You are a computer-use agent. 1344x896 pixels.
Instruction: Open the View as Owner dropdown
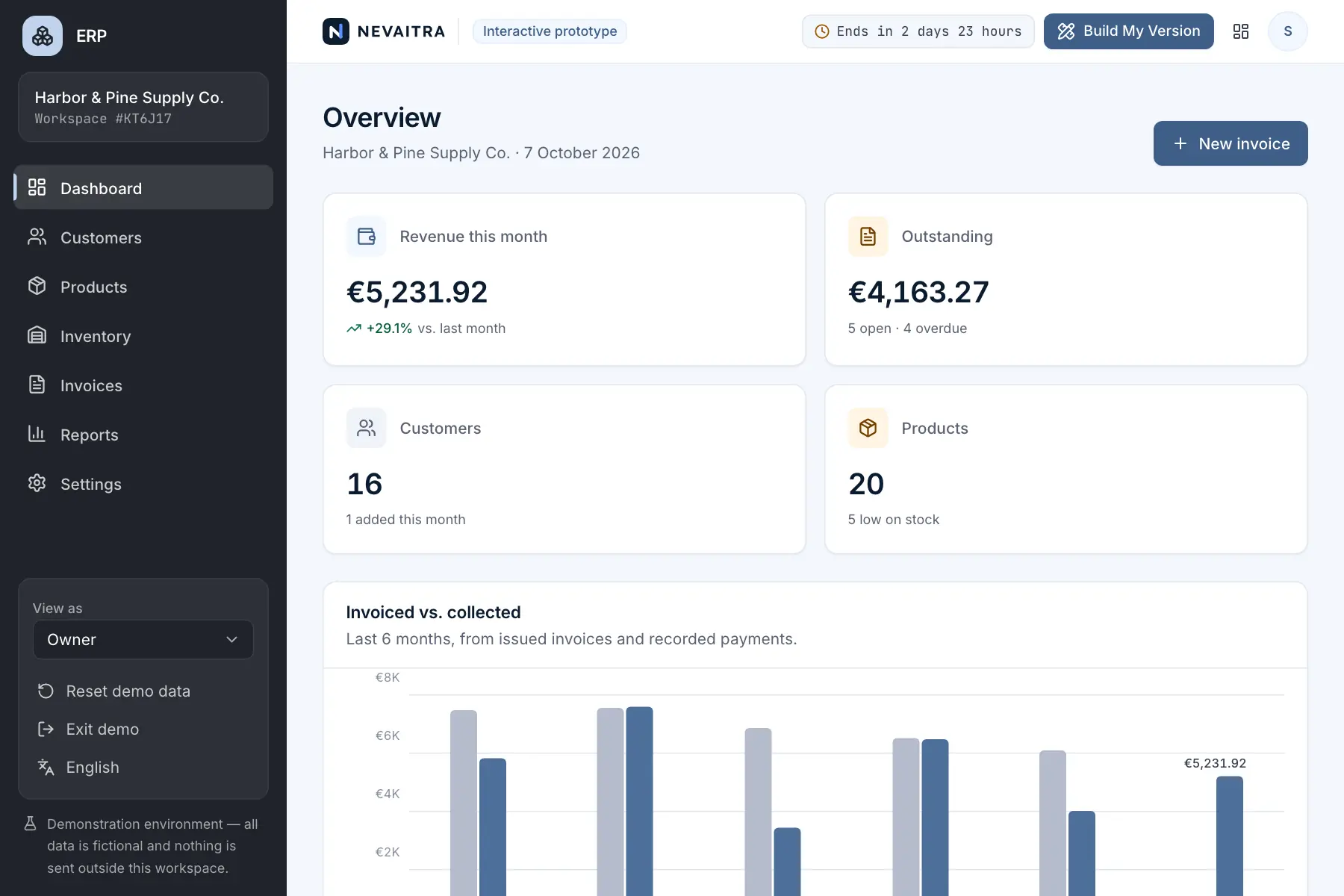point(143,640)
